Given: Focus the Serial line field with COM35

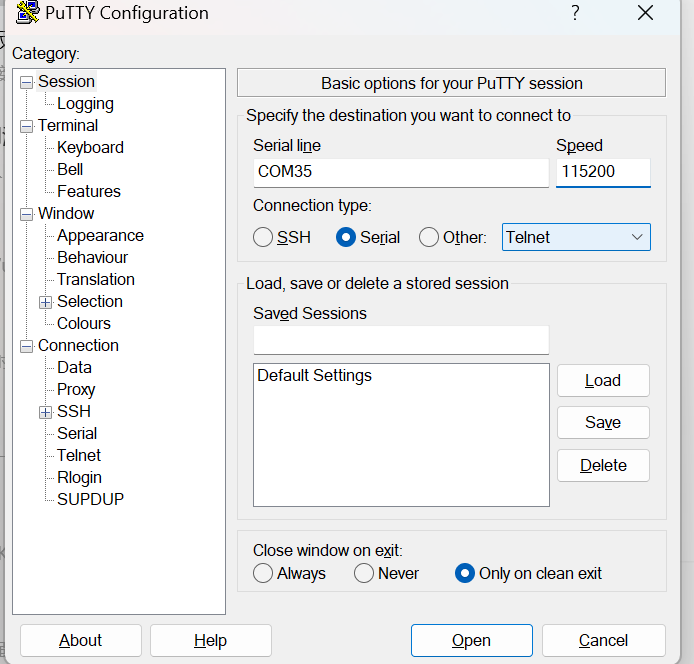Looking at the screenshot, I should click(x=401, y=172).
